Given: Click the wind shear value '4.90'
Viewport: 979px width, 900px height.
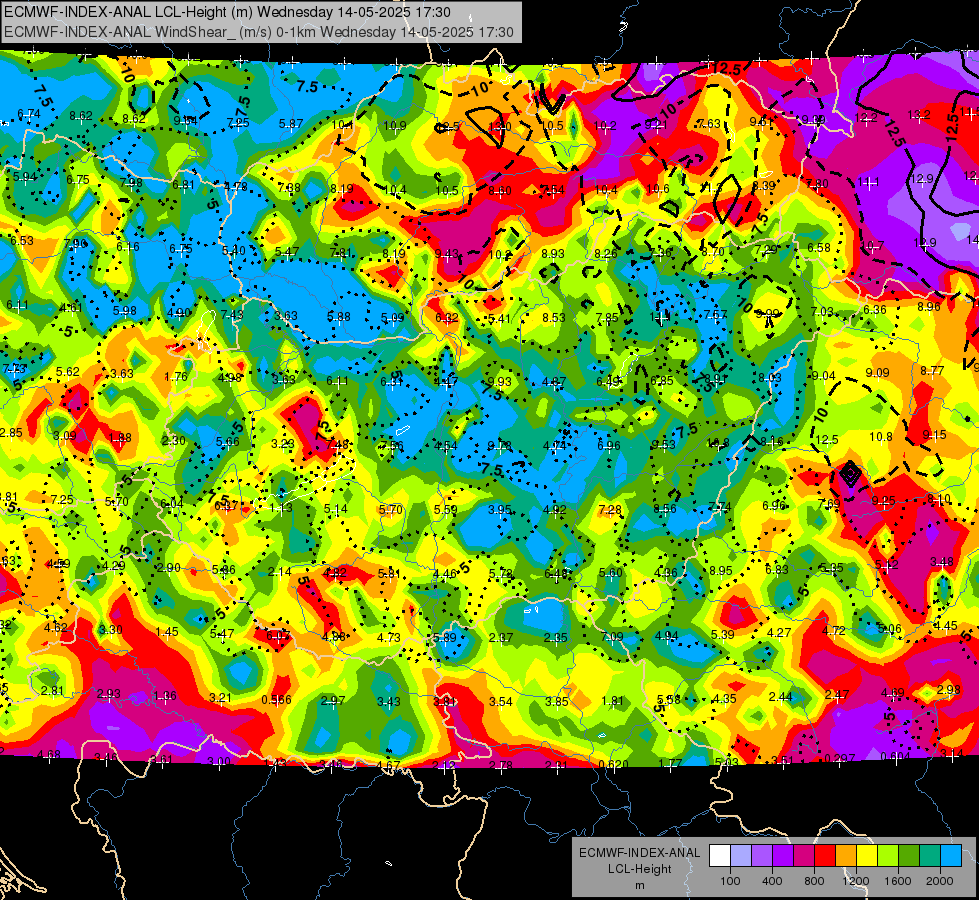Looking at the screenshot, I should point(179,313).
